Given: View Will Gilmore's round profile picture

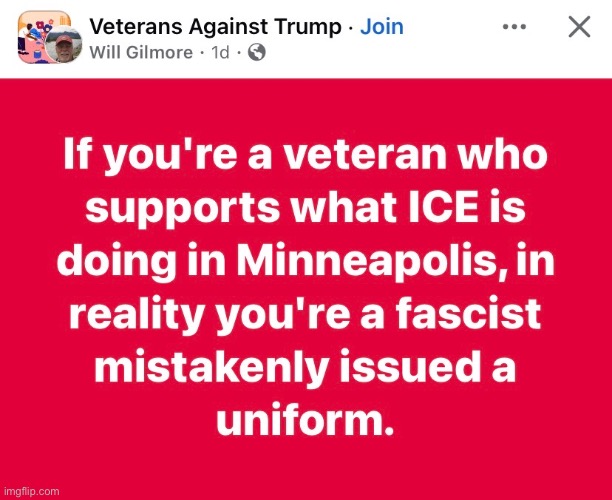Looking at the screenshot, I should pyautogui.click(x=64, y=46).
